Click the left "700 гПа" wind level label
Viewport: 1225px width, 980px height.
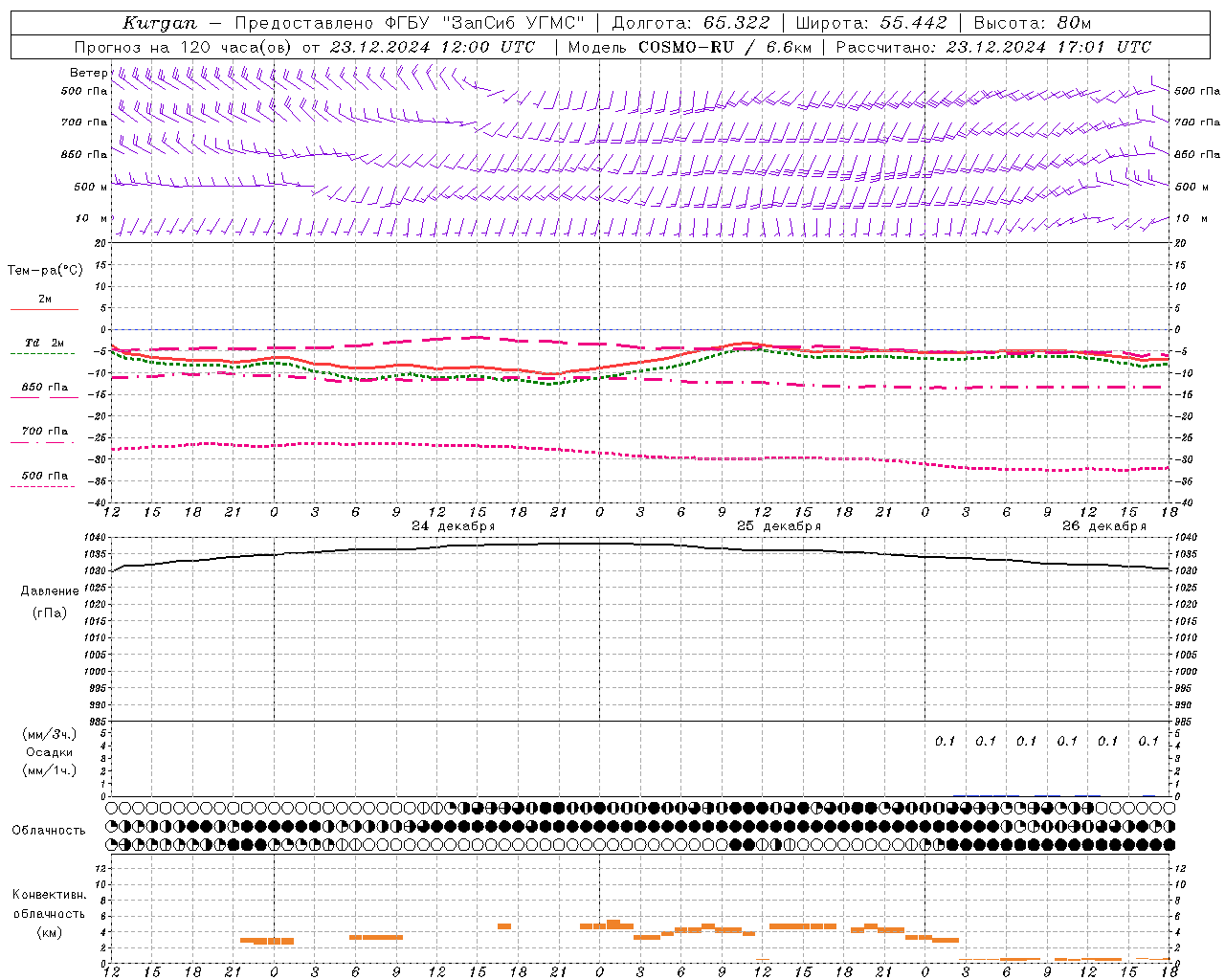pos(84,122)
